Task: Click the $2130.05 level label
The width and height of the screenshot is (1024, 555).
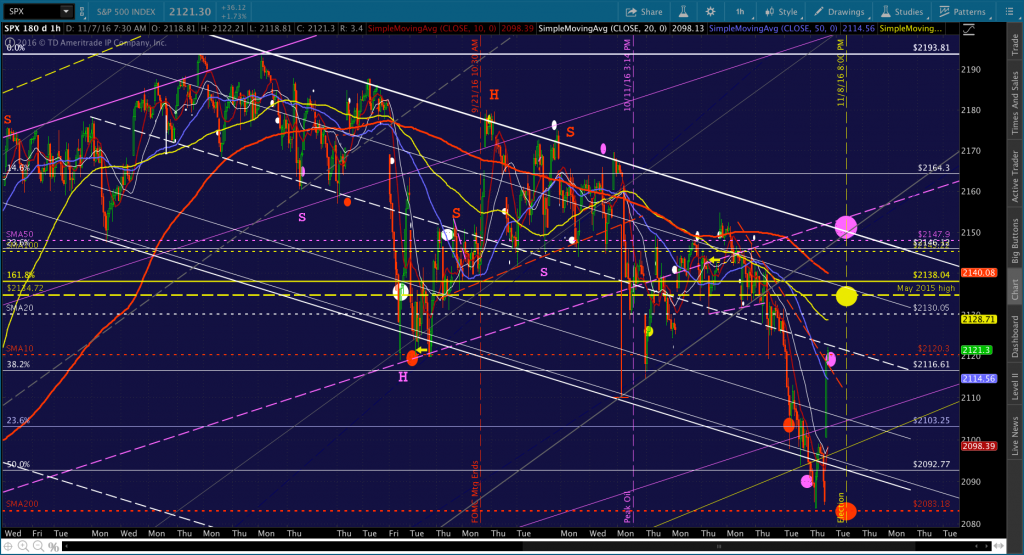Action: point(931,308)
